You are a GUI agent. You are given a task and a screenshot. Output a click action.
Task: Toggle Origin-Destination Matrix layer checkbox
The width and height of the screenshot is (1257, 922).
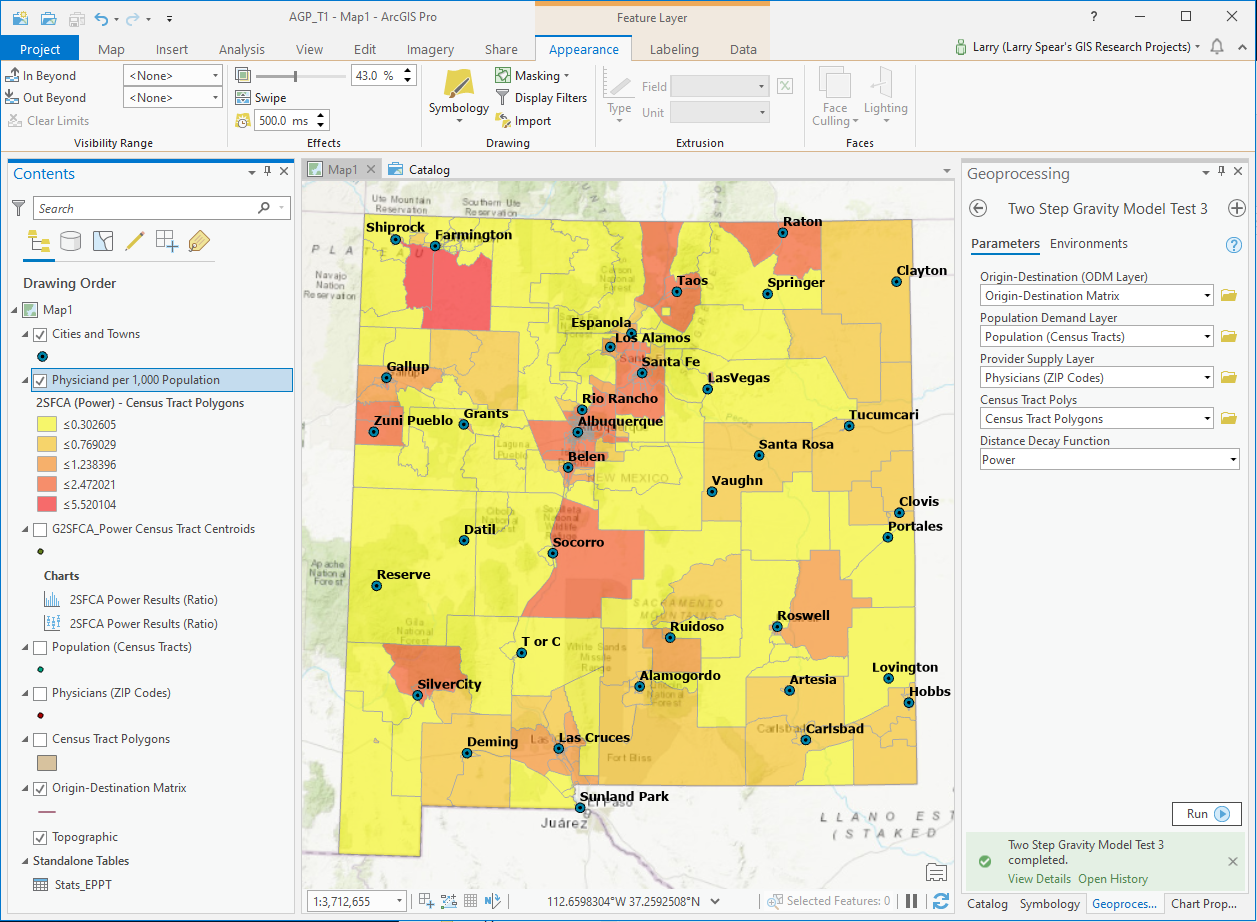pos(41,788)
